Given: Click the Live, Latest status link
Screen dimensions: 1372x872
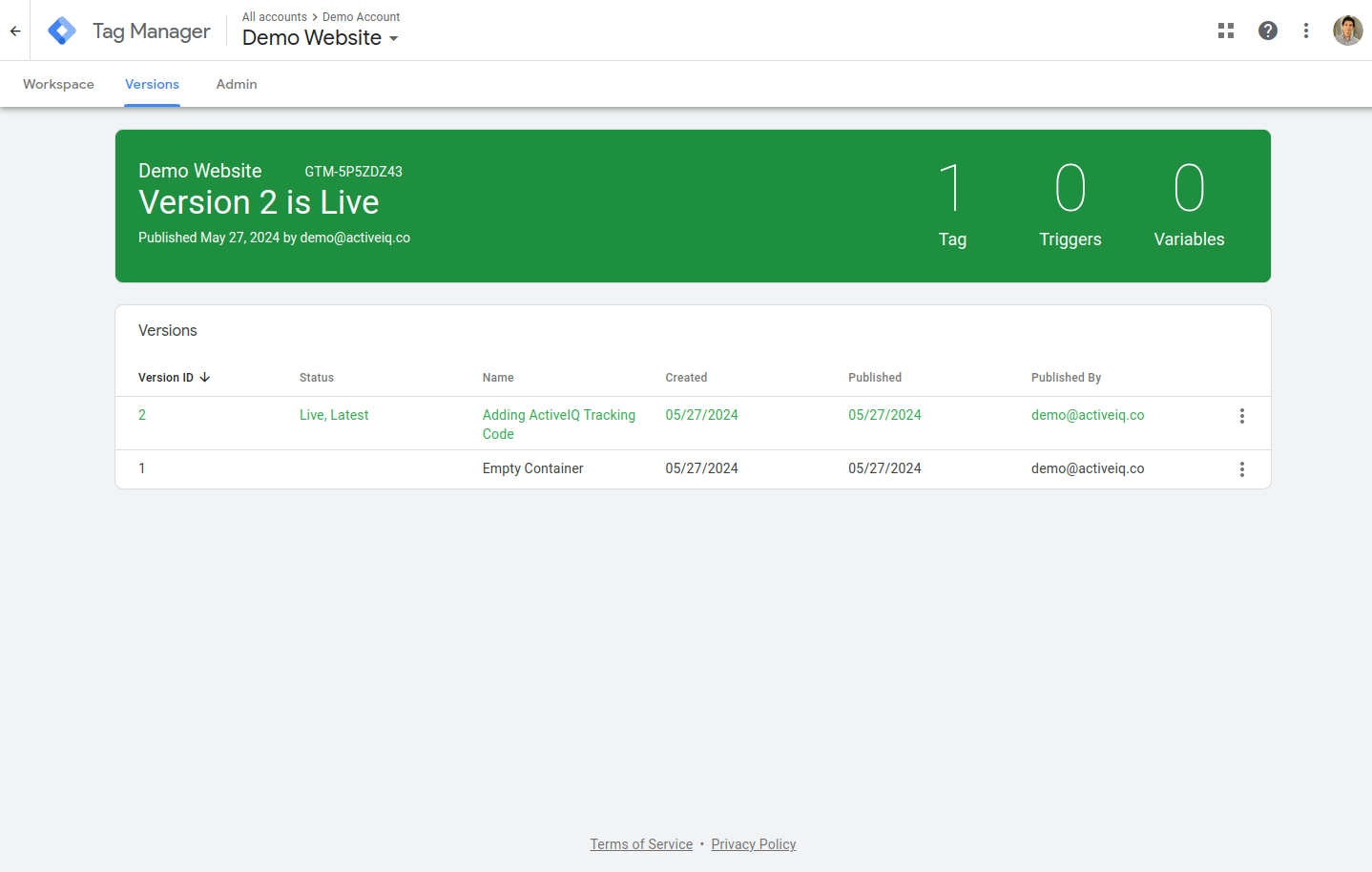Looking at the screenshot, I should [334, 415].
